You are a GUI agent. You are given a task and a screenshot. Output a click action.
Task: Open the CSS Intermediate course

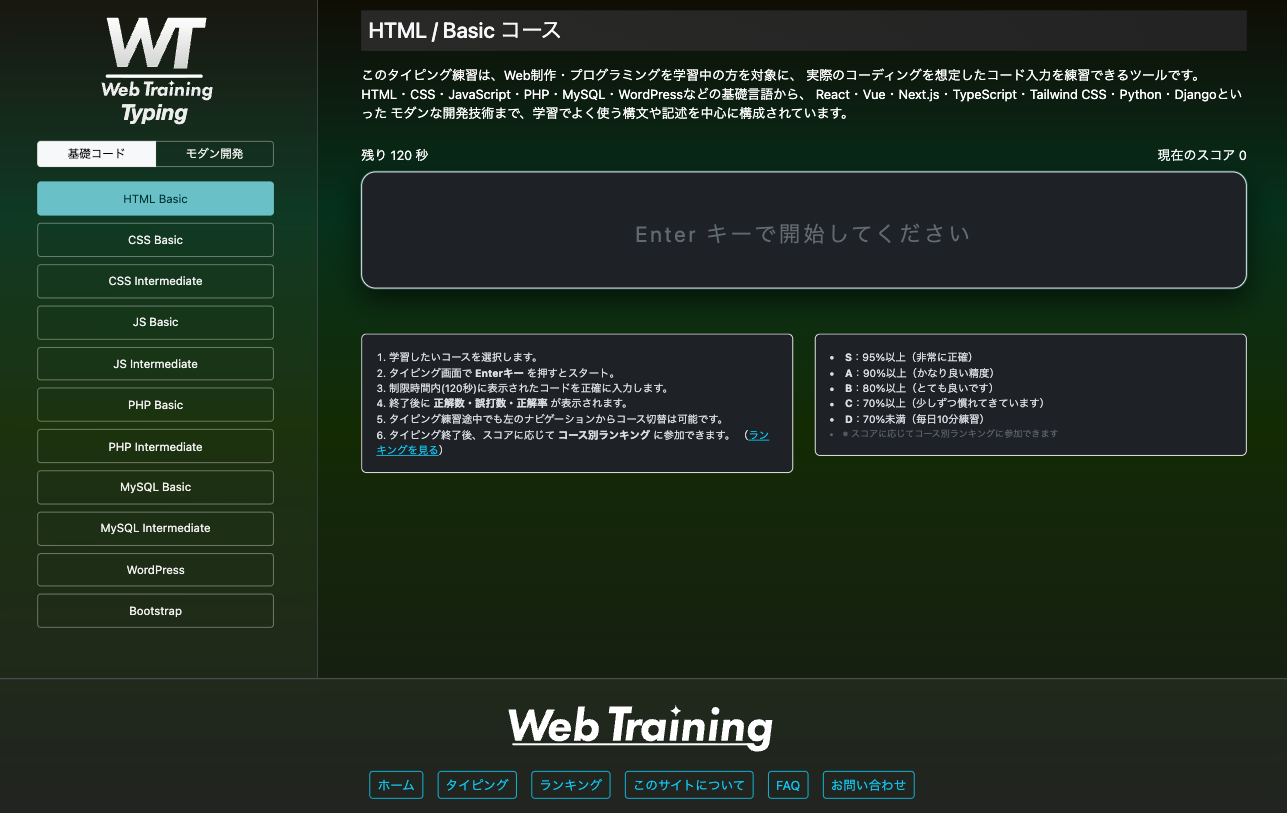click(x=155, y=281)
